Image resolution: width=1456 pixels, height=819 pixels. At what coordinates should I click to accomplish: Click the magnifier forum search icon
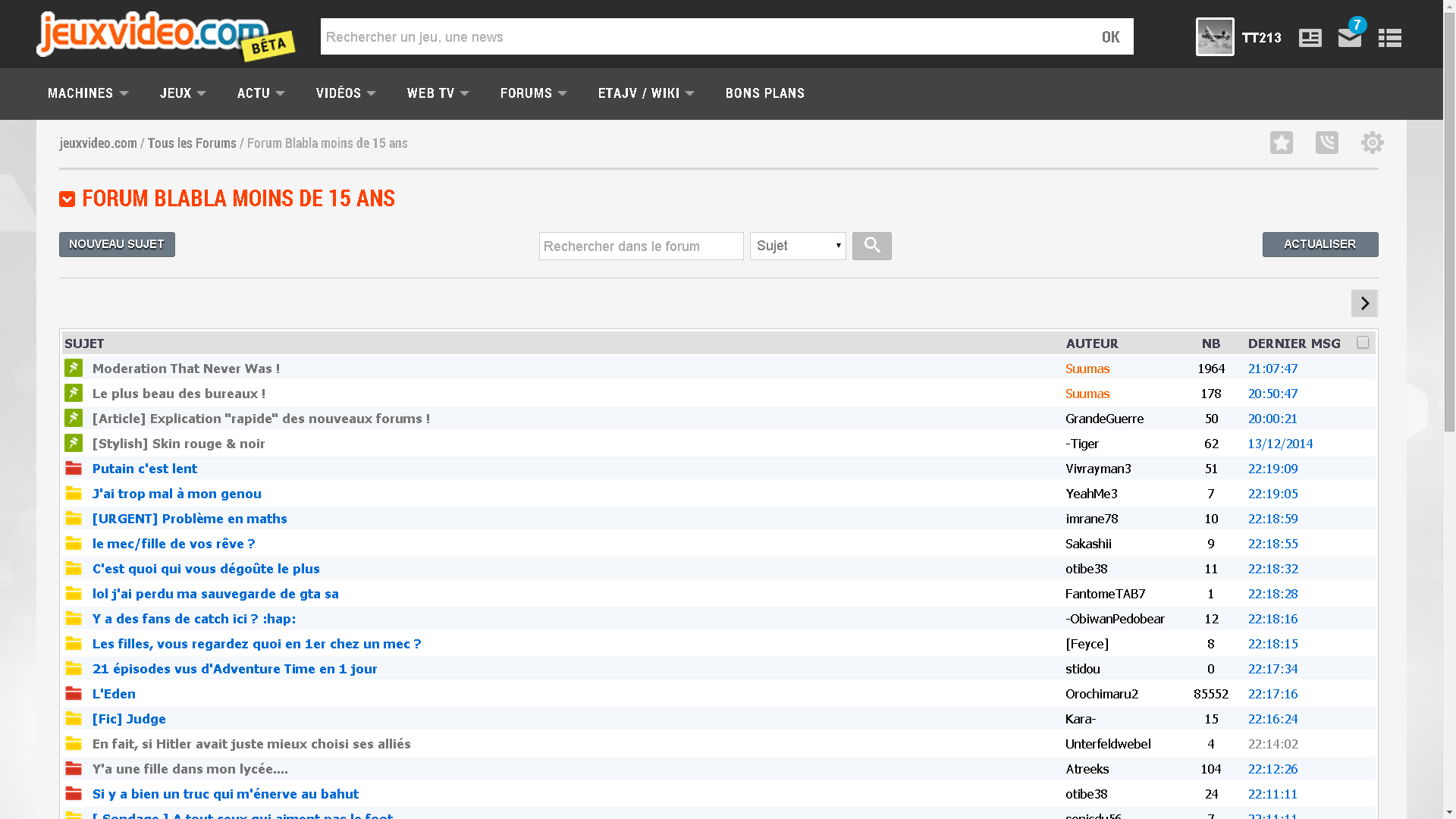tap(872, 246)
